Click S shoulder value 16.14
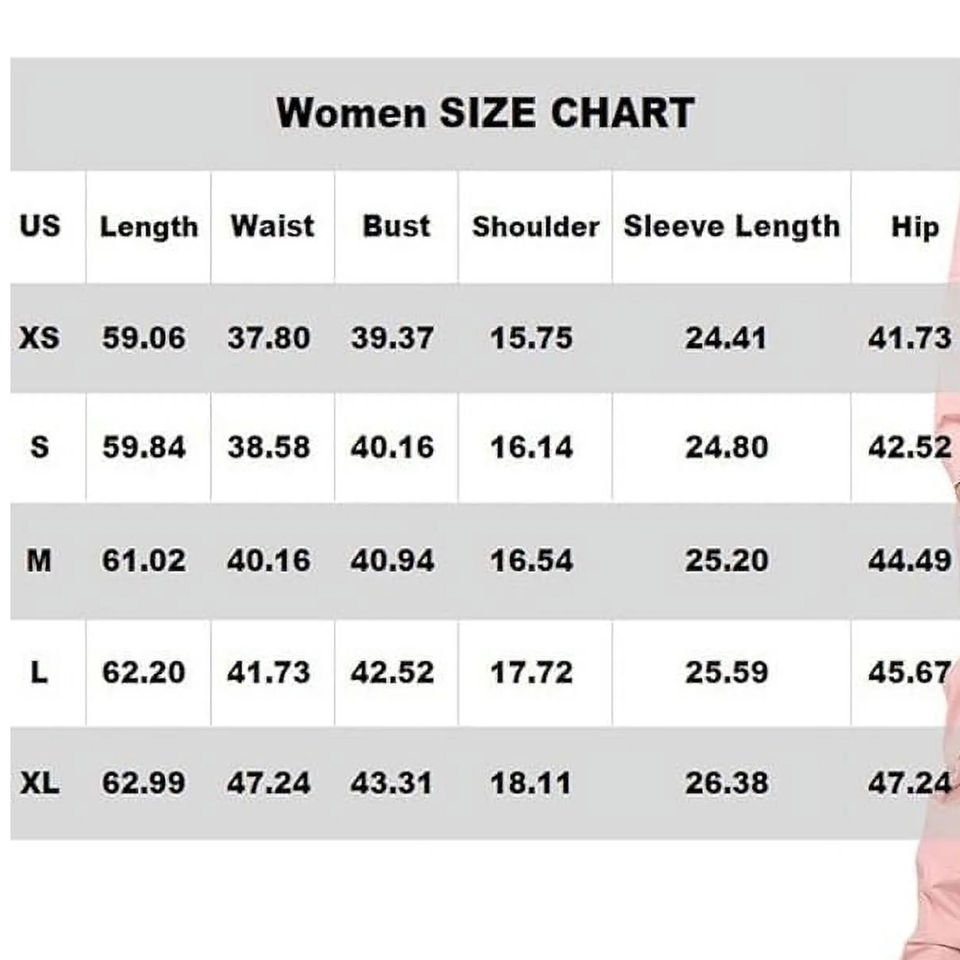Image resolution: width=960 pixels, height=960 pixels. (x=531, y=447)
